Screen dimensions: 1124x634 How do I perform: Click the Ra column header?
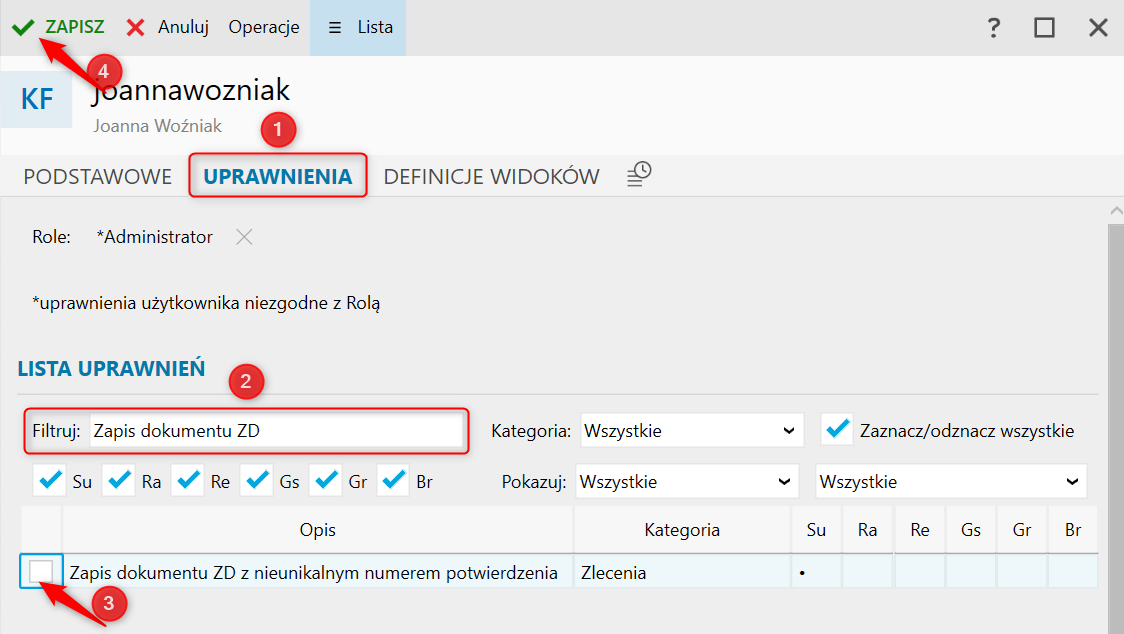(x=867, y=530)
